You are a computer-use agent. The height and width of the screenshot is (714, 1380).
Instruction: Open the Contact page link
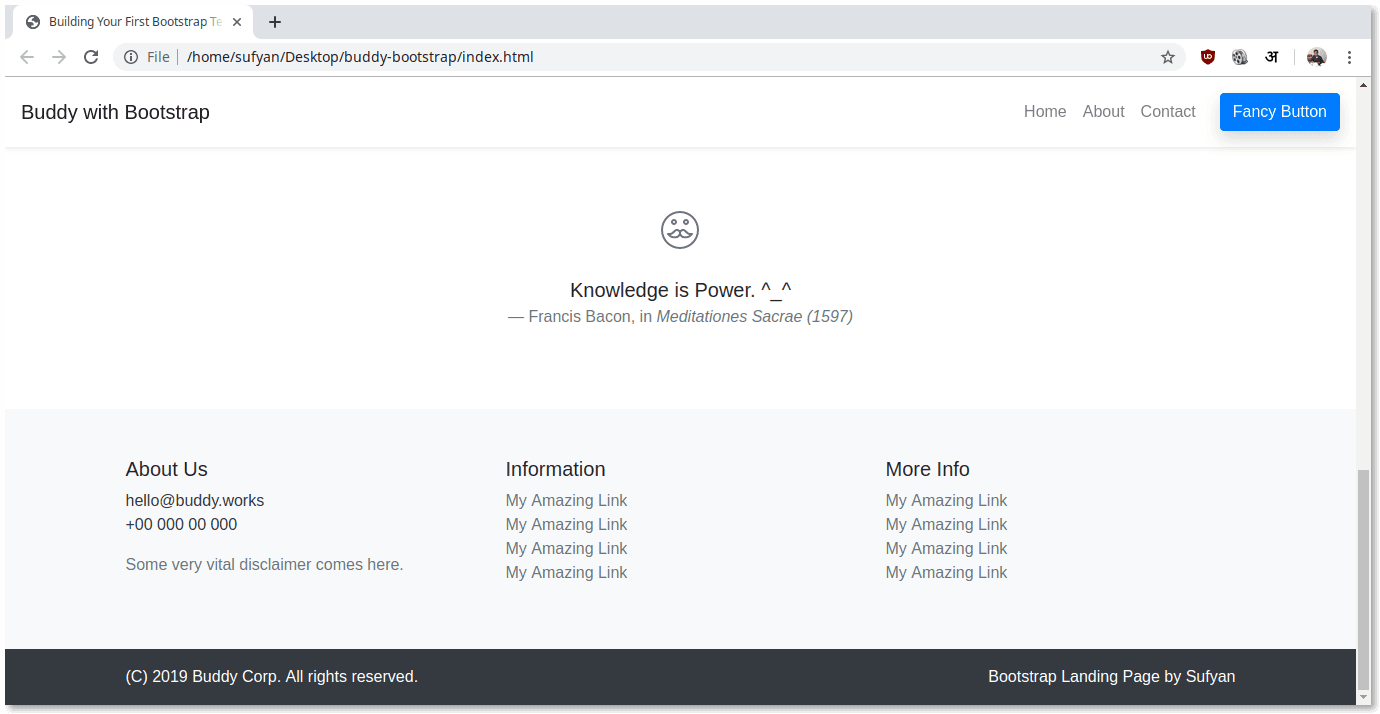[1168, 111]
